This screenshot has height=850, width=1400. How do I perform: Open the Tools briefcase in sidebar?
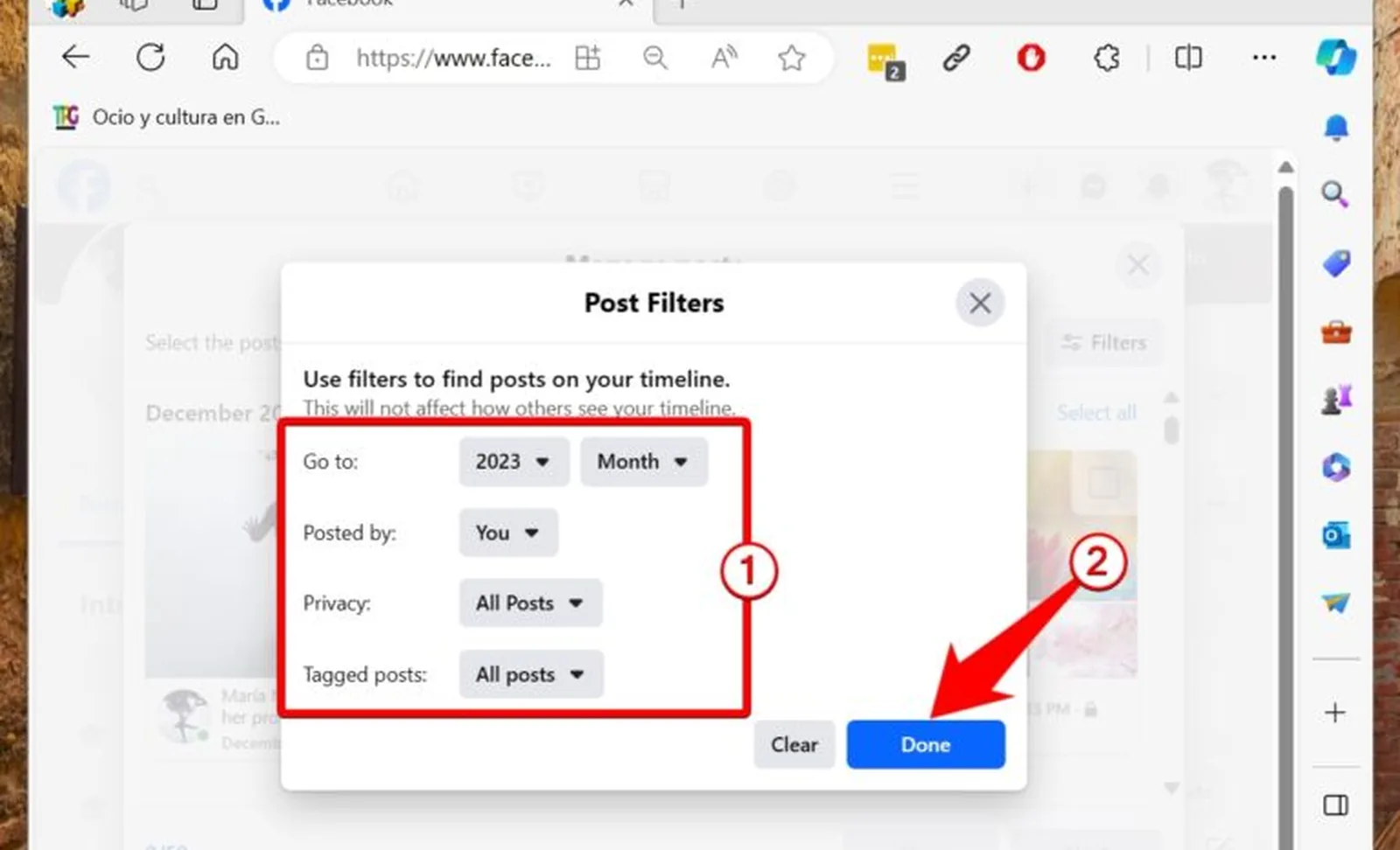click(1336, 332)
